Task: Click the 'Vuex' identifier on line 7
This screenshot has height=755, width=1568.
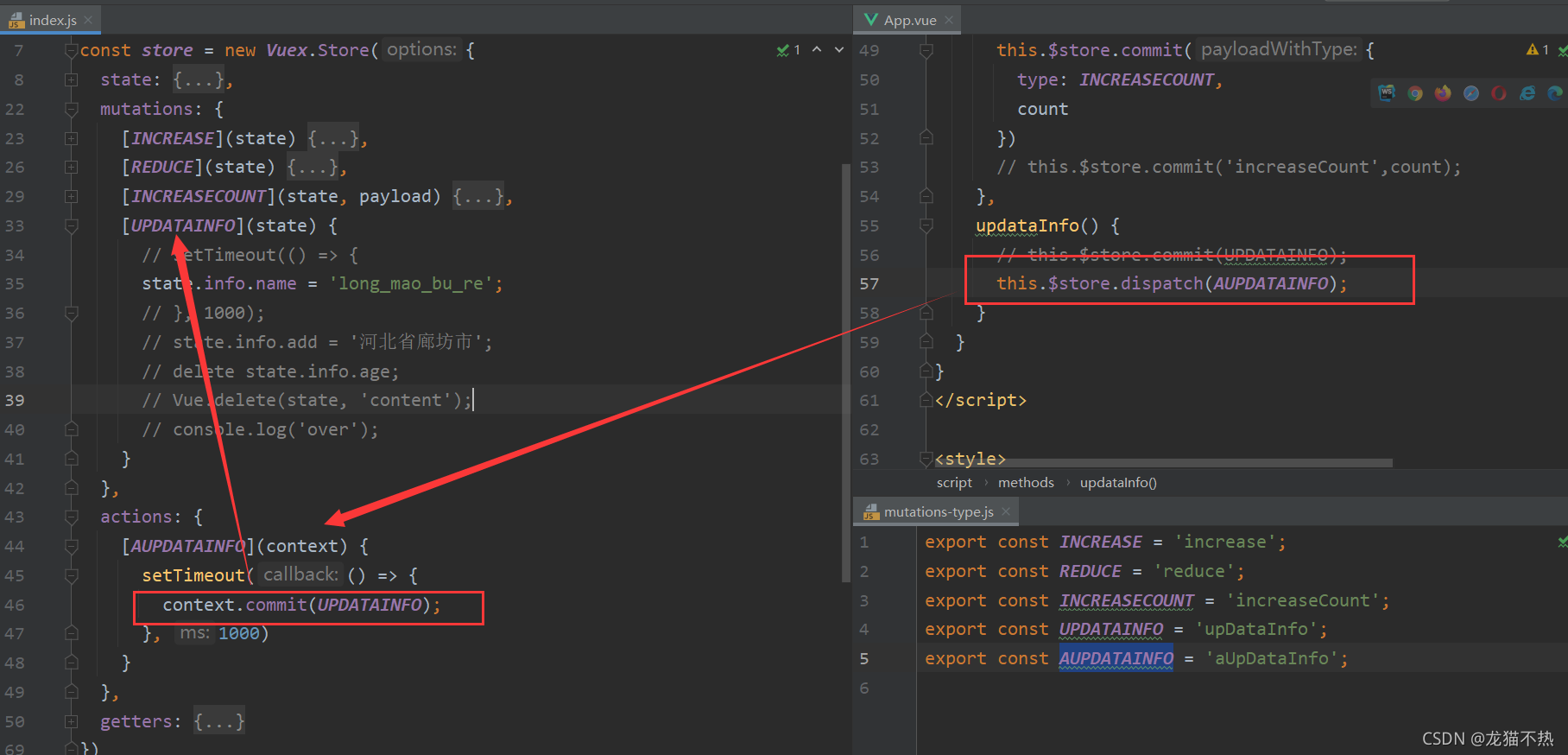Action: point(287,50)
